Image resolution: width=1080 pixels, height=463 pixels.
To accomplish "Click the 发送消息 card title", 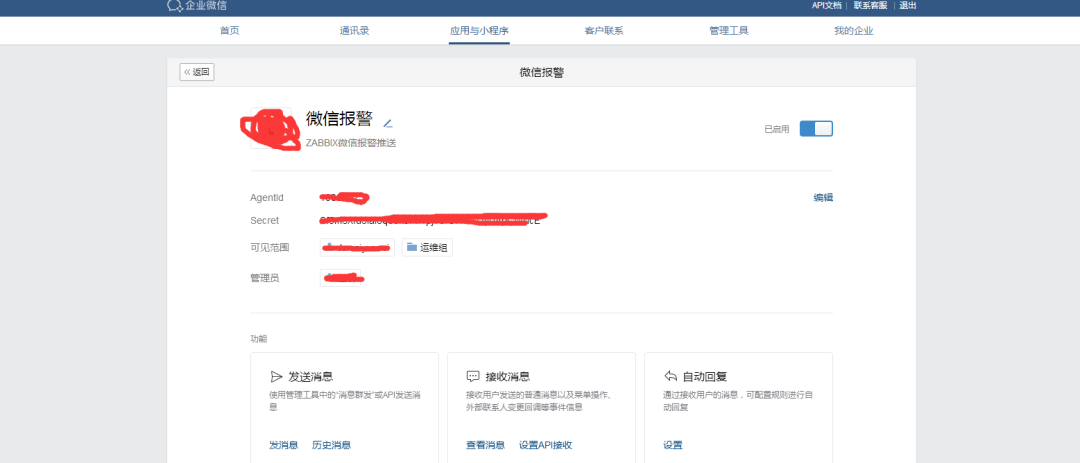I will (x=311, y=377).
